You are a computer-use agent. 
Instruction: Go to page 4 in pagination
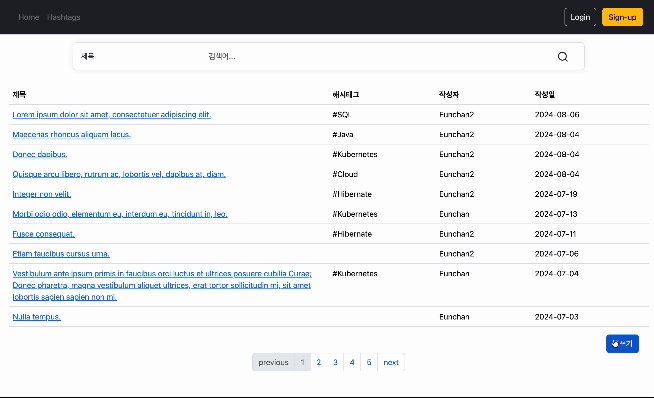(x=352, y=362)
